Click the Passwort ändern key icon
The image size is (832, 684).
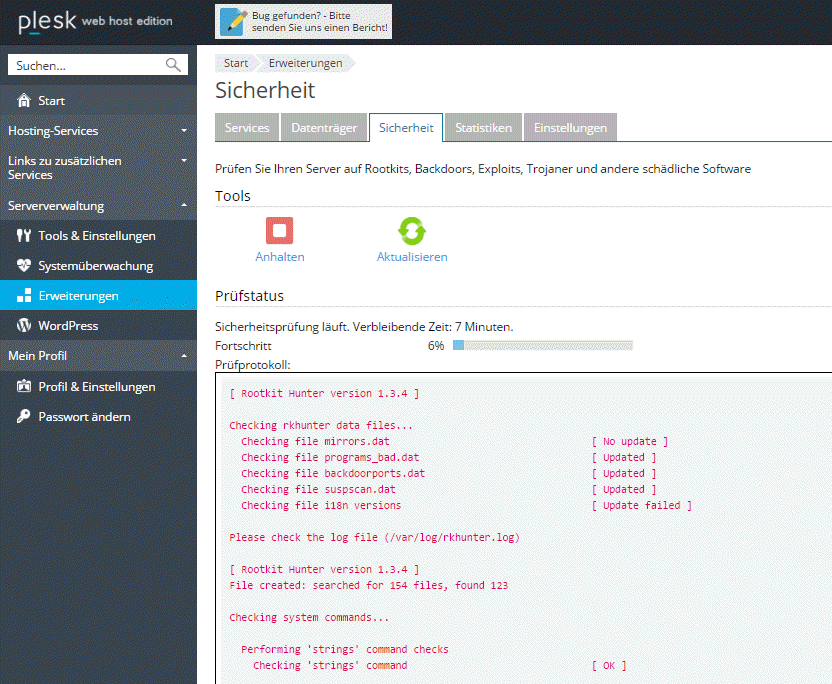(24, 417)
